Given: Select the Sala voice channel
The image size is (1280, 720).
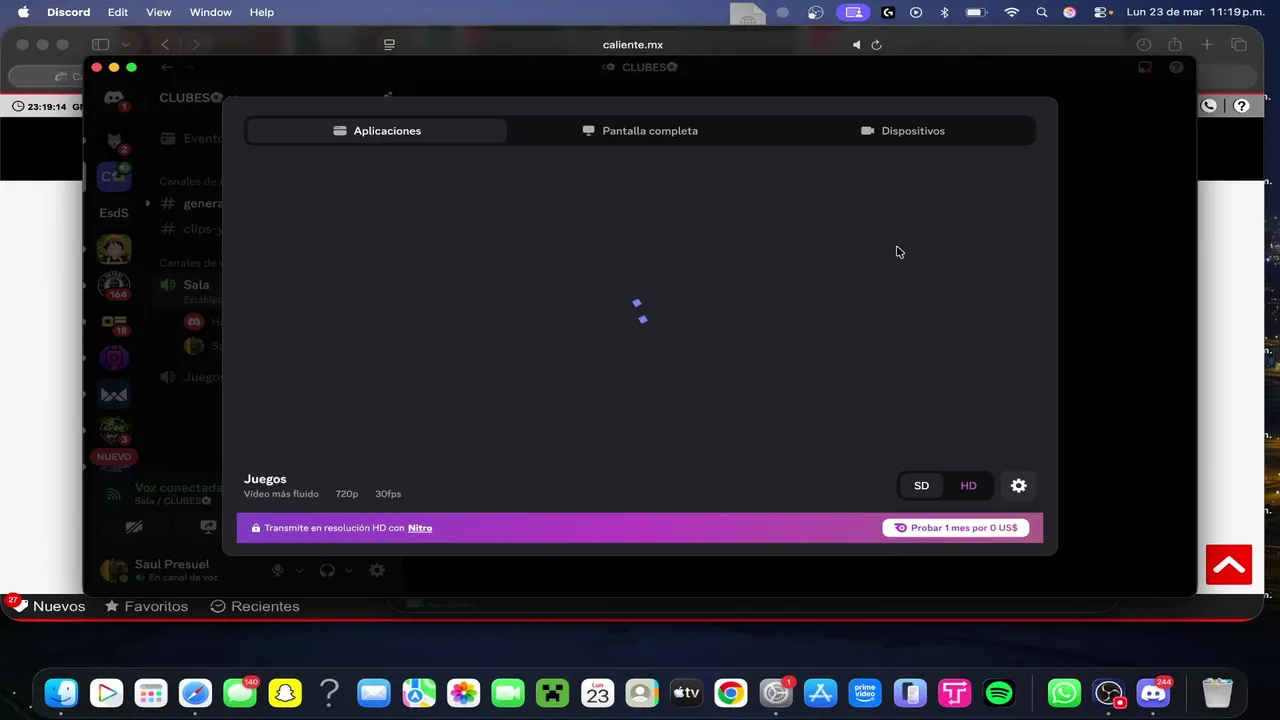Looking at the screenshot, I should (x=196, y=285).
